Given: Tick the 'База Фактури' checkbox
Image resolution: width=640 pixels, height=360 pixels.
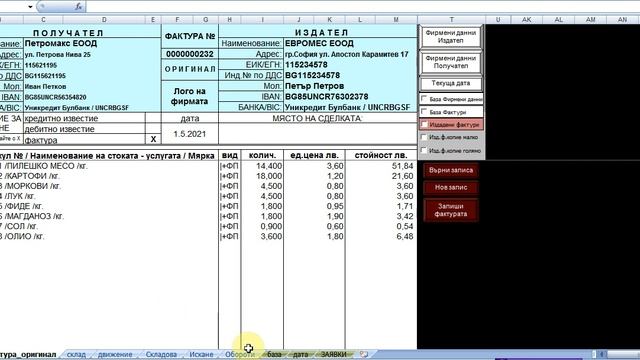Looking at the screenshot, I should click(424, 111).
